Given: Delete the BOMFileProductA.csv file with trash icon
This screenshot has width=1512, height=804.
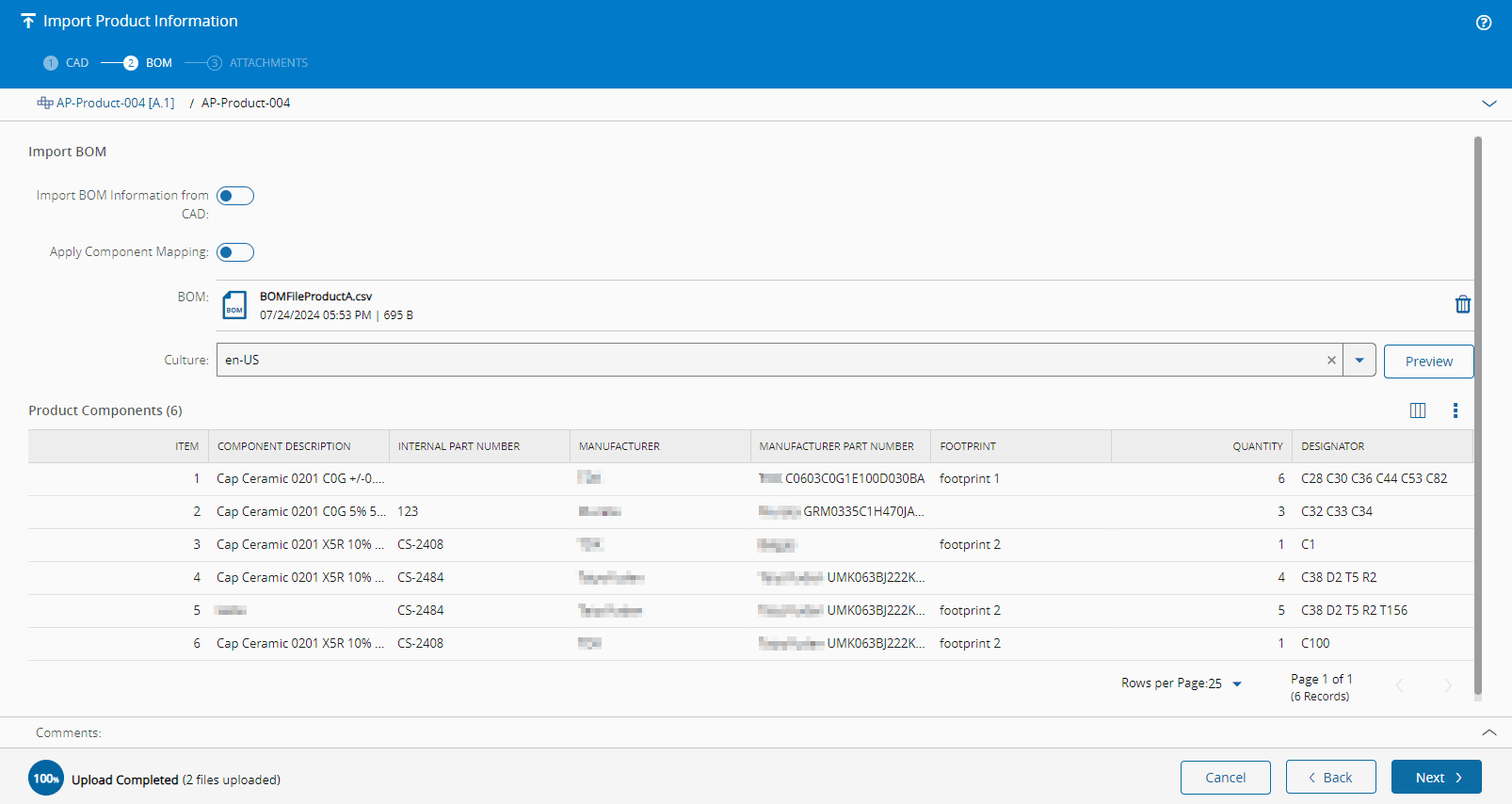Looking at the screenshot, I should click(x=1462, y=304).
